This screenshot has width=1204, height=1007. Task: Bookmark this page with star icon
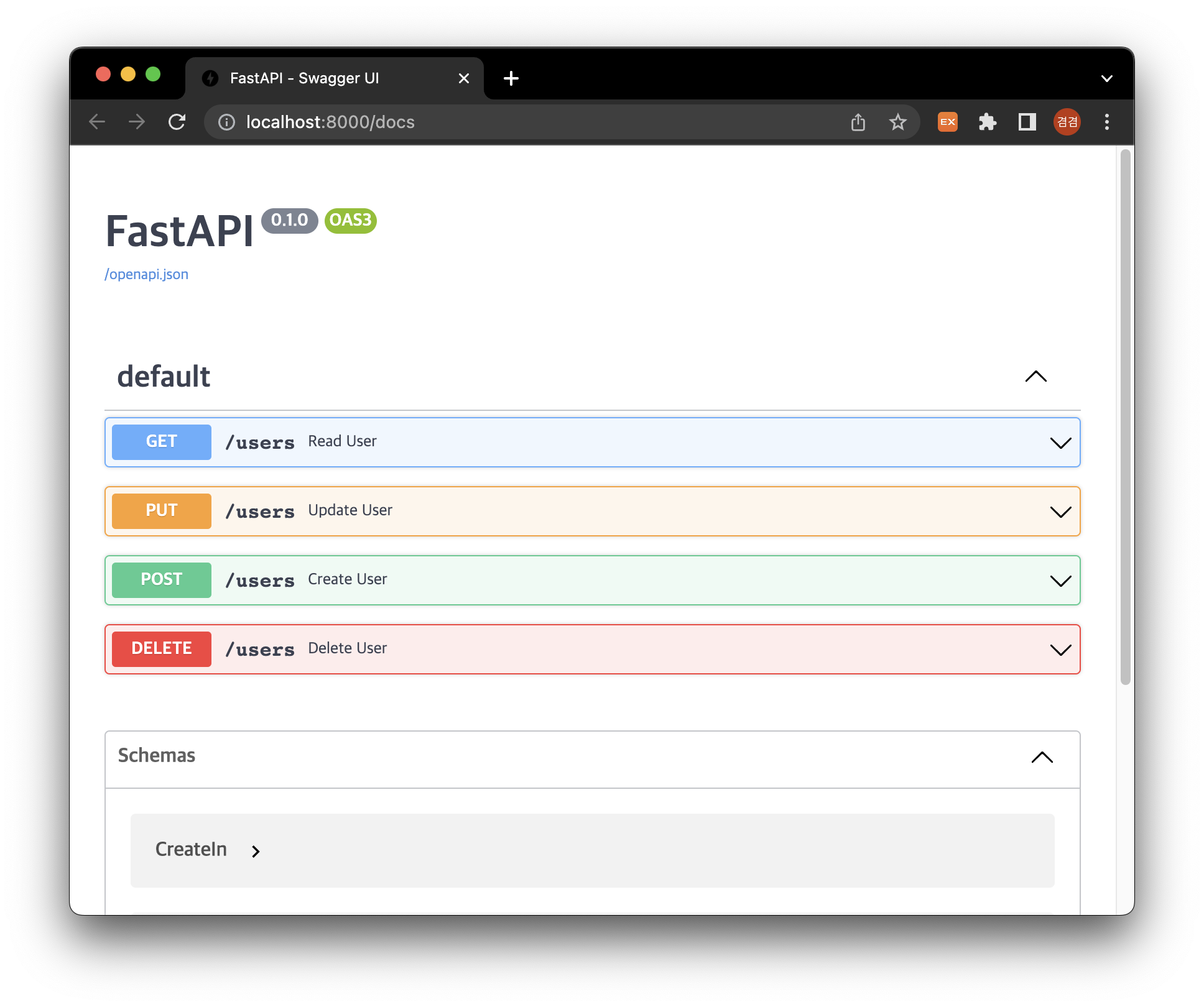point(897,122)
